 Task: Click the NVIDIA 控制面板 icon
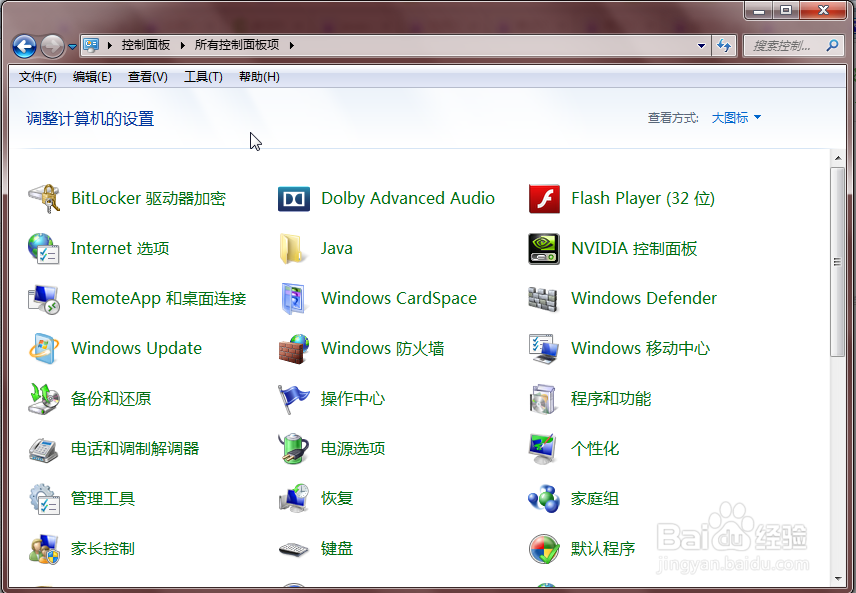544,249
